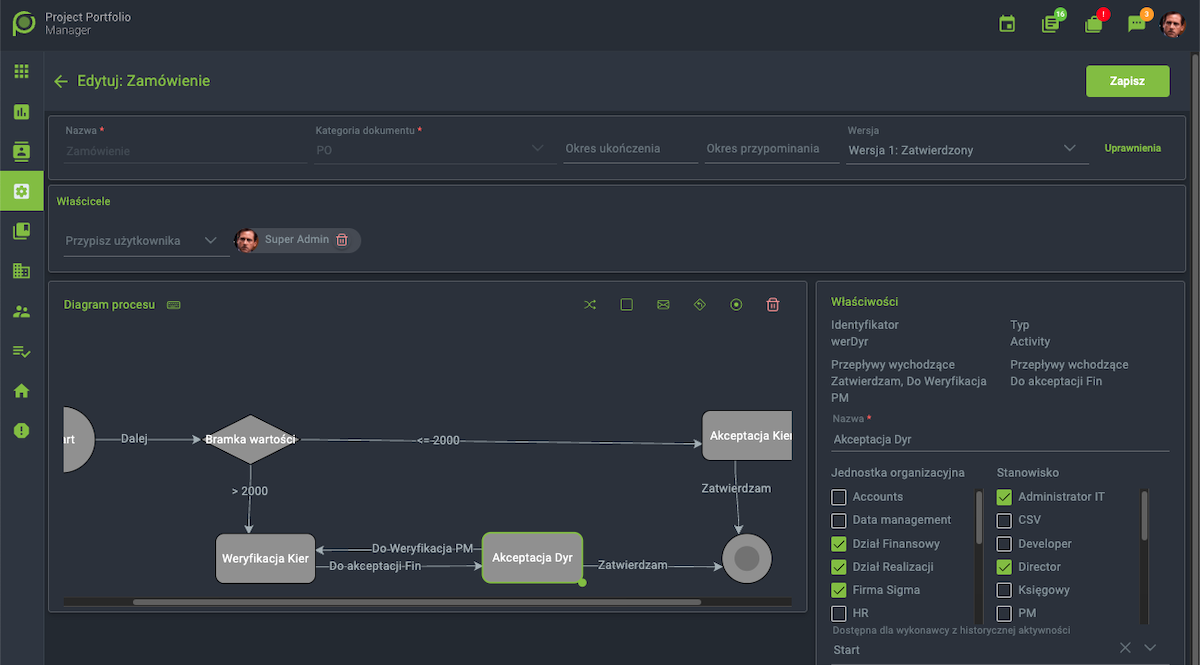This screenshot has width=1200, height=665.
Task: Open the apps grid menu in sidebar
Action: pyautogui.click(x=21, y=72)
